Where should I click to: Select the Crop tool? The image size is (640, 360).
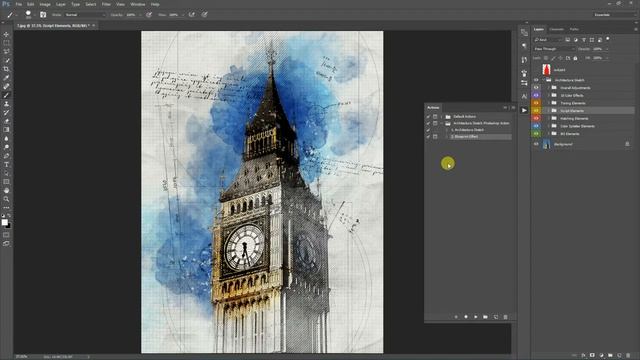pyautogui.click(x=6, y=69)
